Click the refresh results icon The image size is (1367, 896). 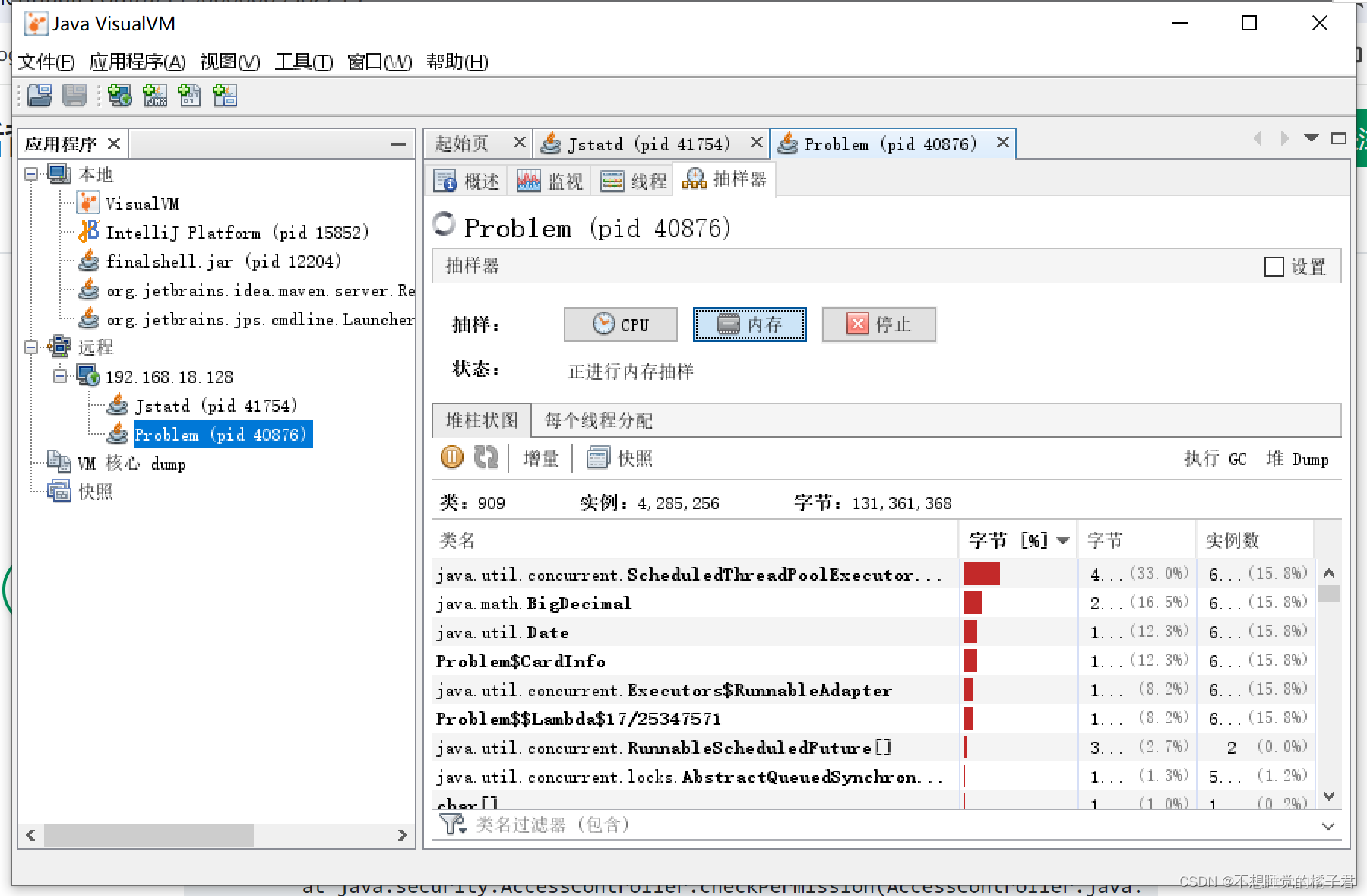point(486,457)
